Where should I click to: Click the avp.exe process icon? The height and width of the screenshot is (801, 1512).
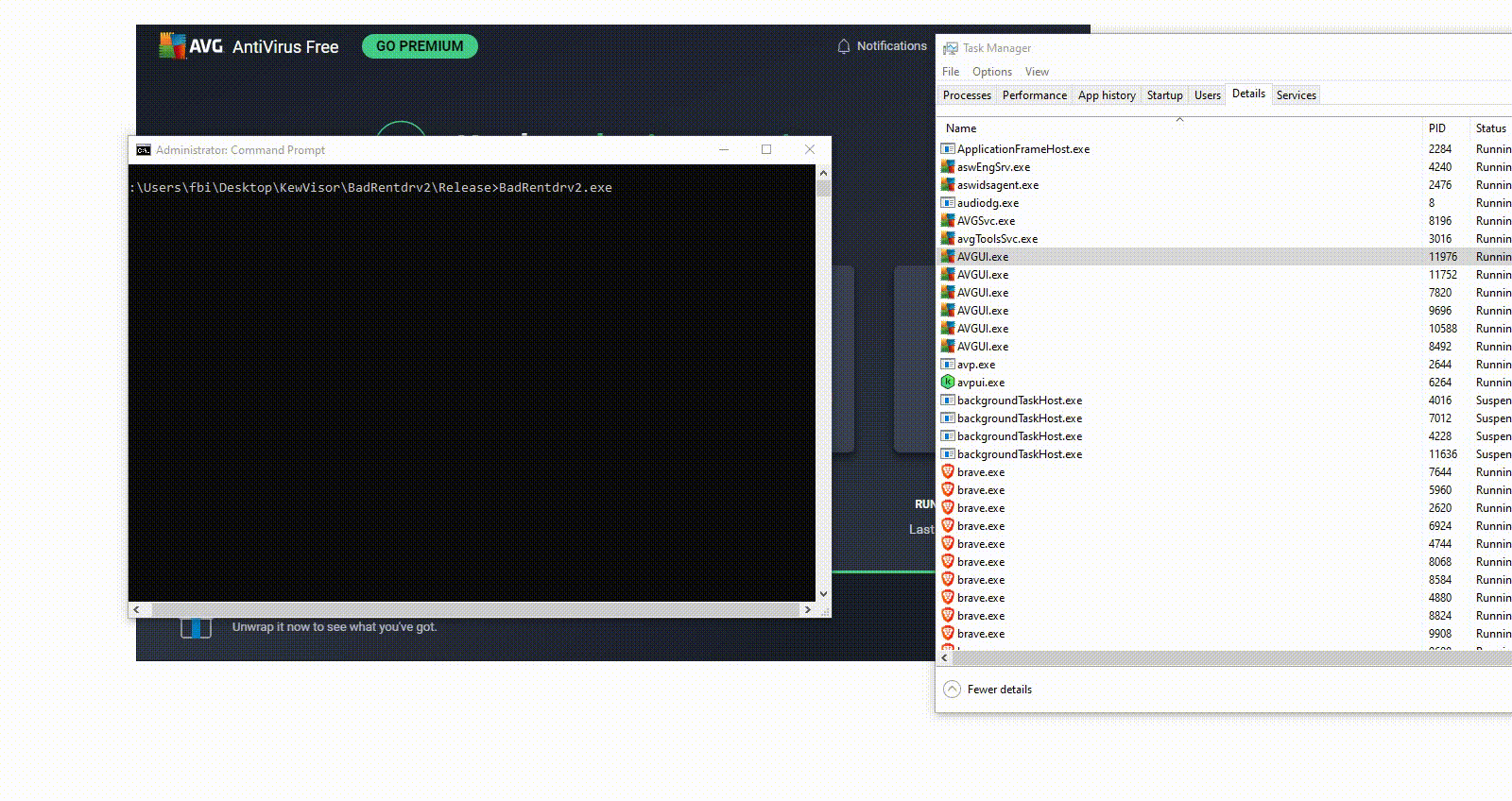pyautogui.click(x=948, y=365)
